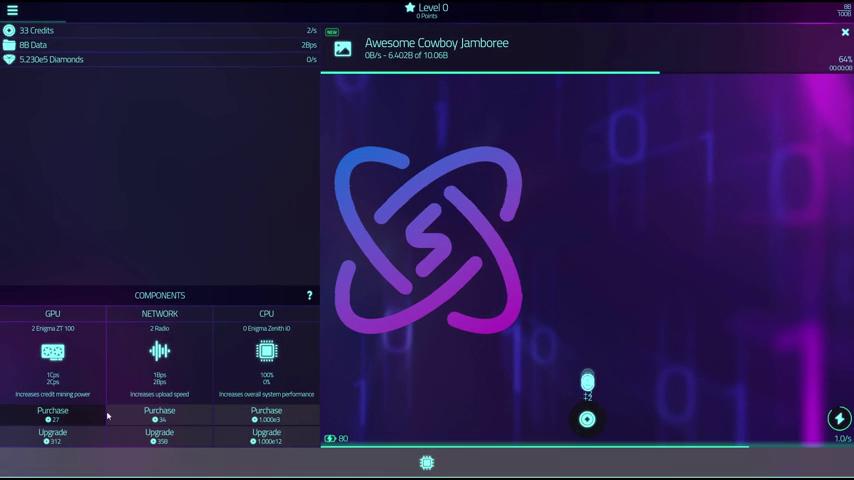Upgrade Network for 358 credits
854x480 pixels.
160,436
